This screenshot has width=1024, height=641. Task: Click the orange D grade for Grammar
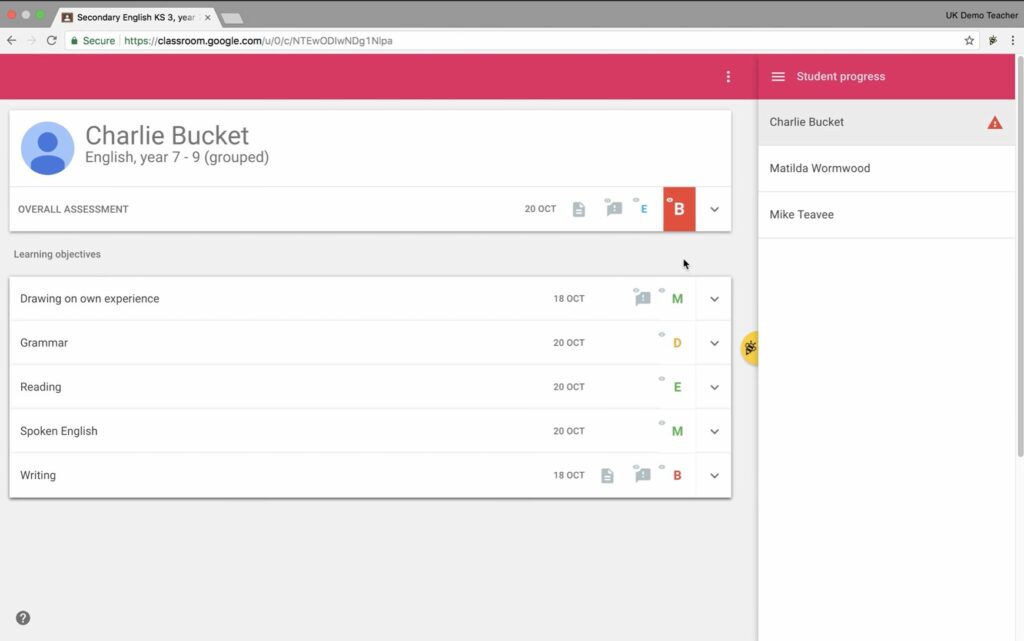point(677,343)
